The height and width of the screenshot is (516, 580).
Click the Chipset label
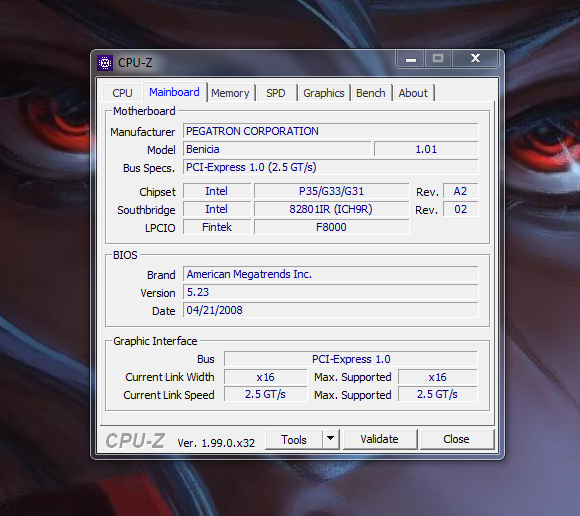157,192
